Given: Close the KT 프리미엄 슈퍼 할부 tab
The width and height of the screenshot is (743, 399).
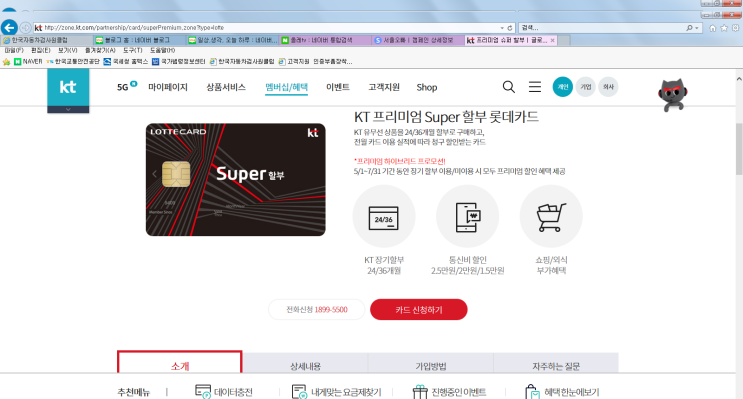Looking at the screenshot, I should pyautogui.click(x=552, y=40).
